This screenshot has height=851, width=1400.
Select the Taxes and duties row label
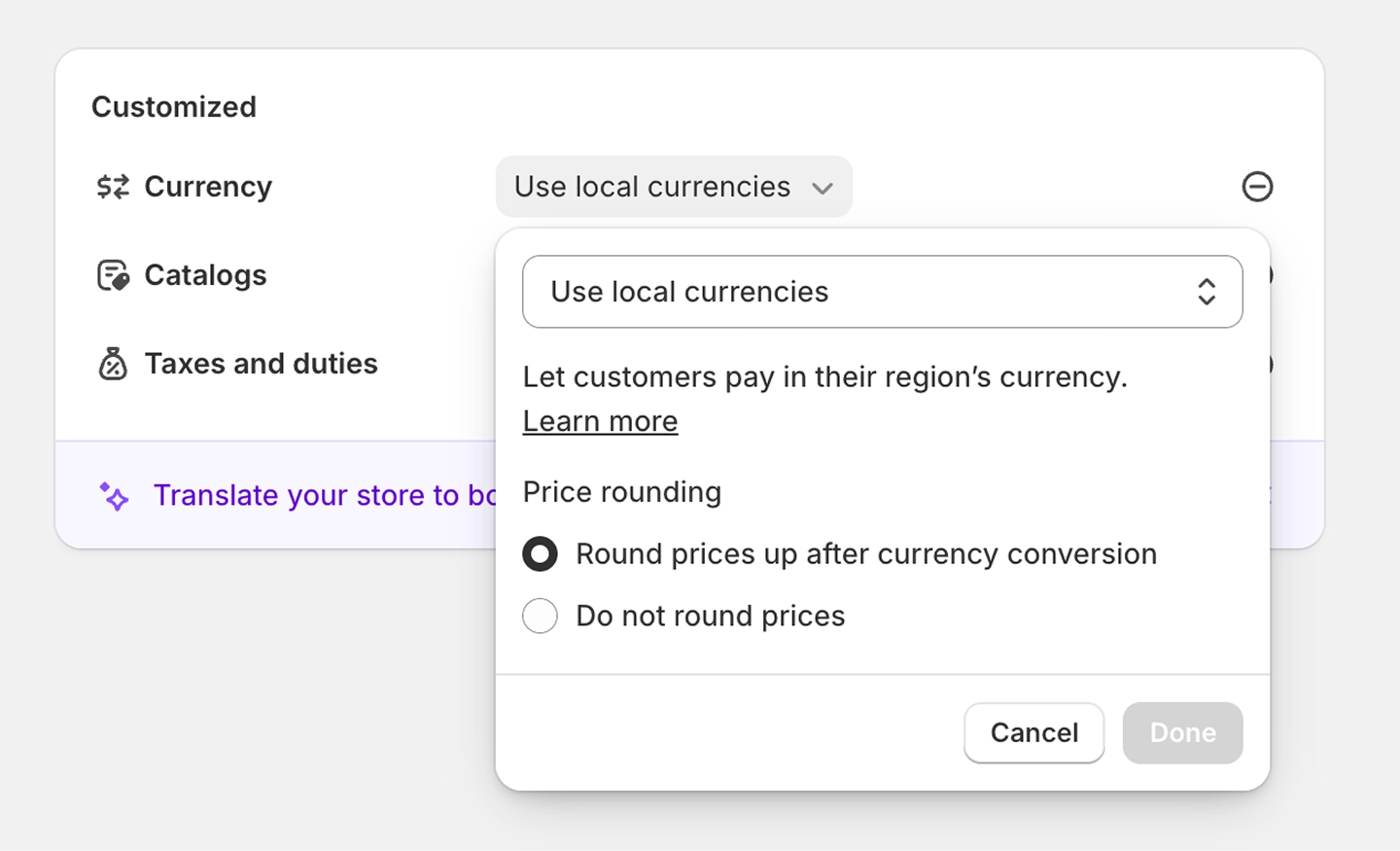261,364
